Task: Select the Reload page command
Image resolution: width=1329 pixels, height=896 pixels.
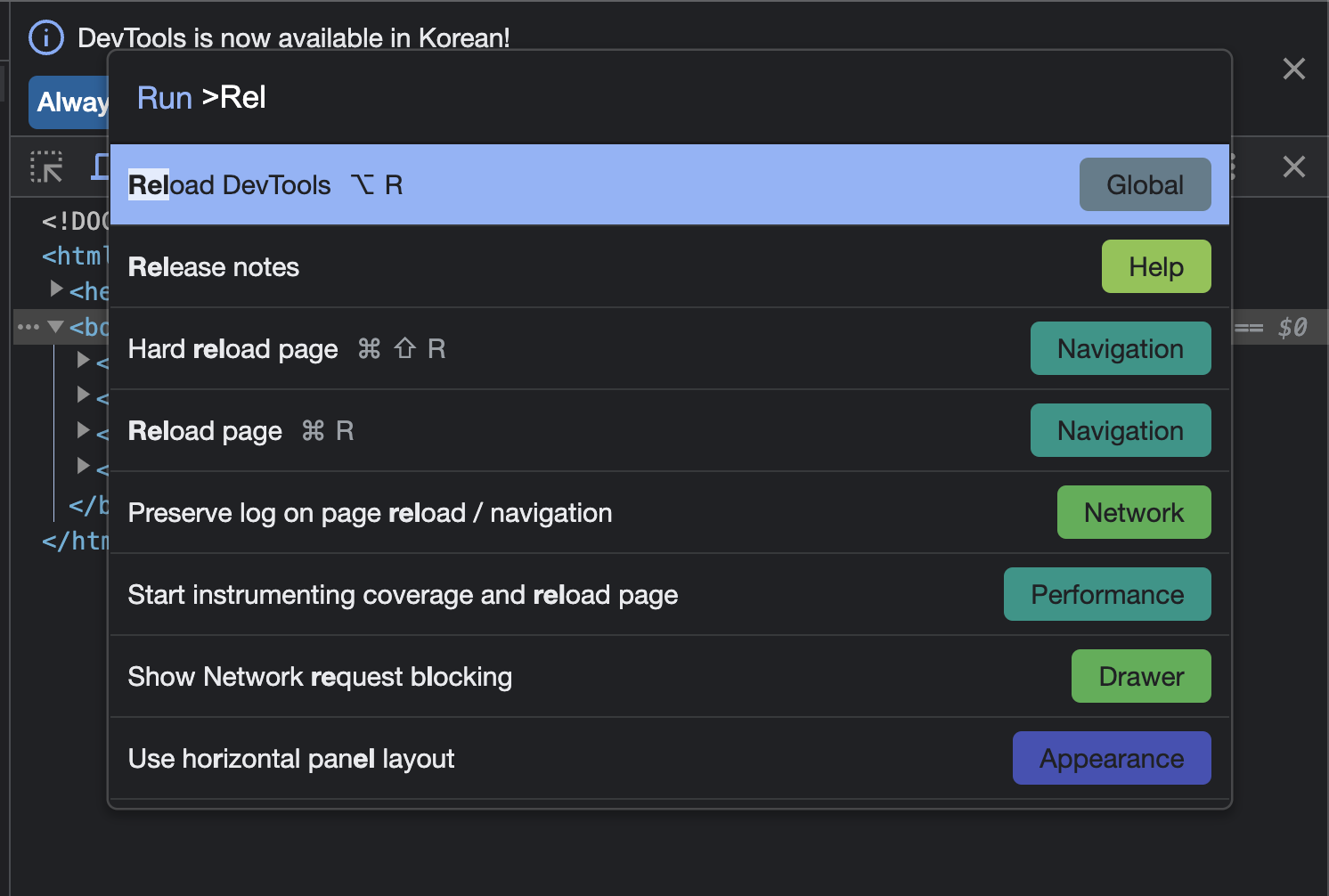Action: click(x=669, y=430)
